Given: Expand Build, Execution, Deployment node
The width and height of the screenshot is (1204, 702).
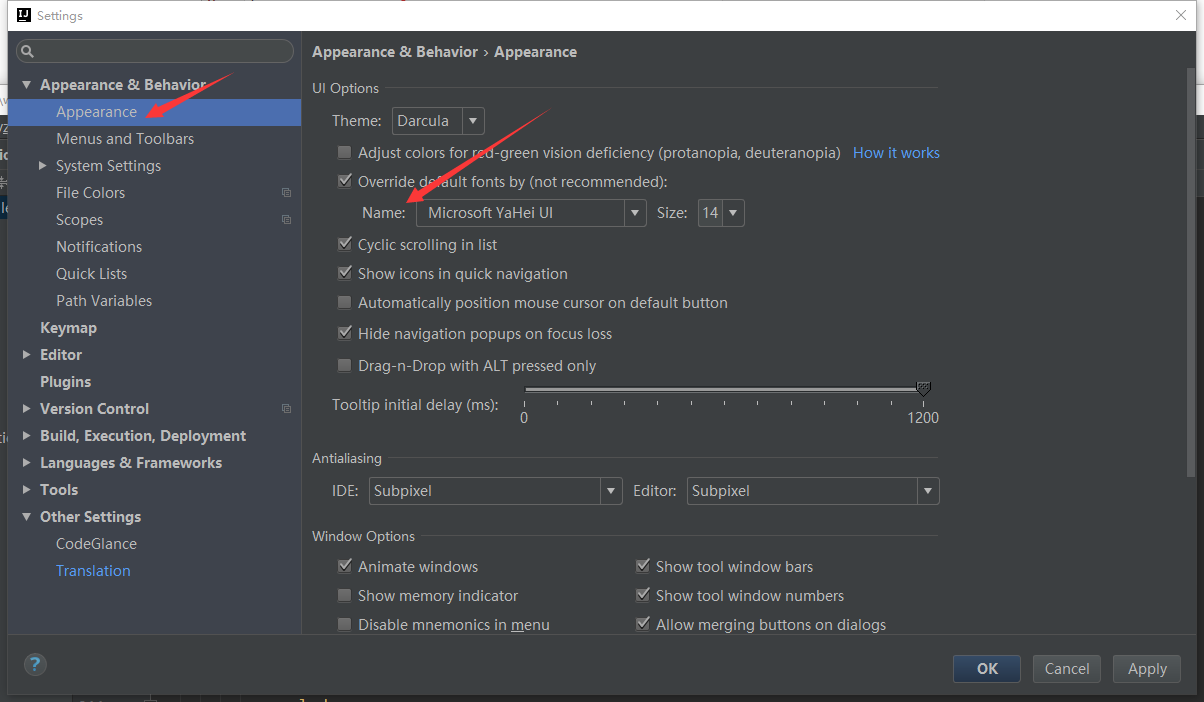Looking at the screenshot, I should click(27, 436).
